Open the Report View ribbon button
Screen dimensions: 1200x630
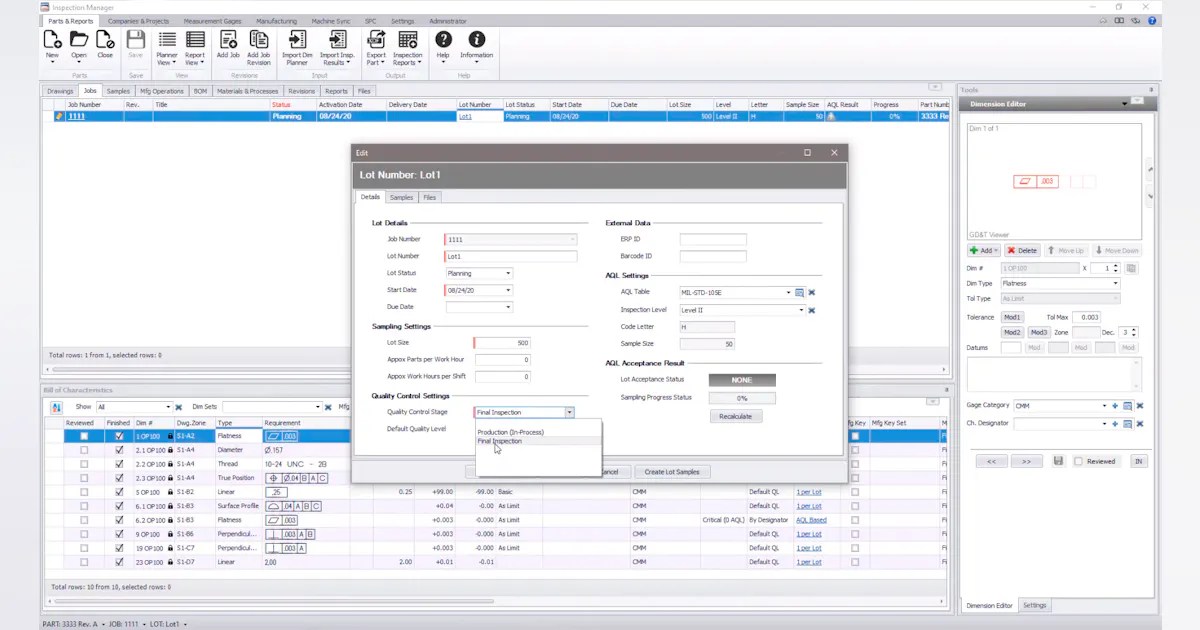coord(195,48)
